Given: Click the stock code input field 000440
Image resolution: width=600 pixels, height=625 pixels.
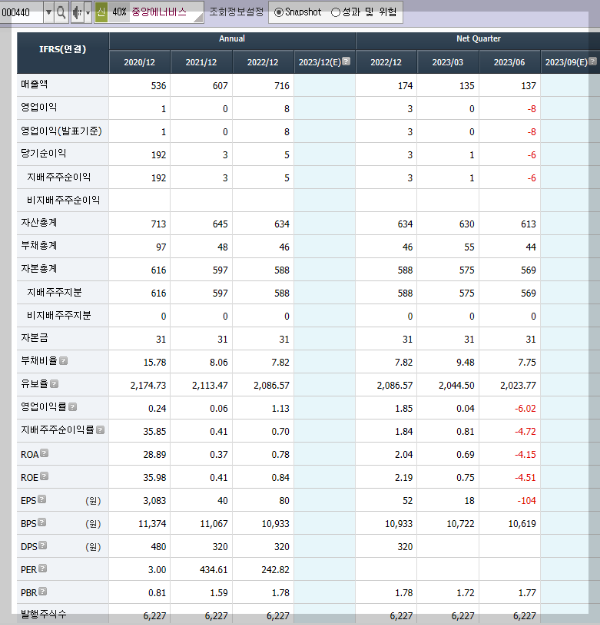Looking at the screenshot, I should tap(22, 13).
